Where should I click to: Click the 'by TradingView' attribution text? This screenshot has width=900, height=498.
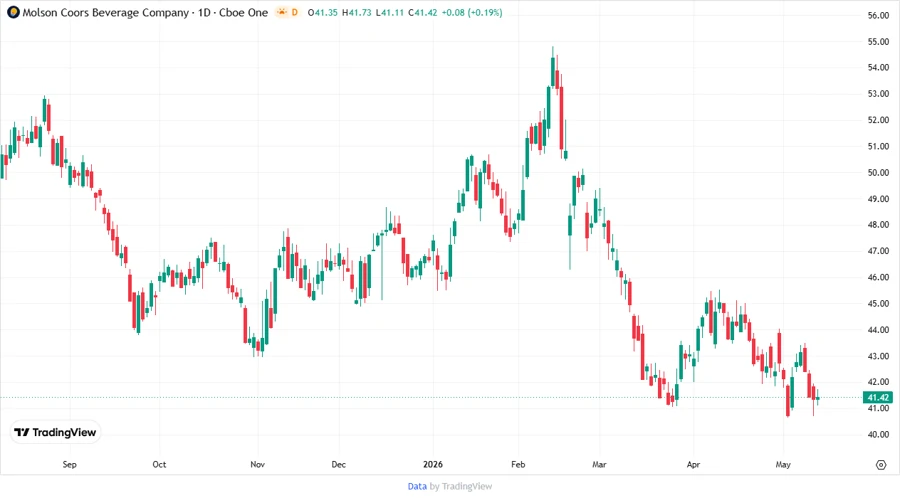(x=461, y=487)
